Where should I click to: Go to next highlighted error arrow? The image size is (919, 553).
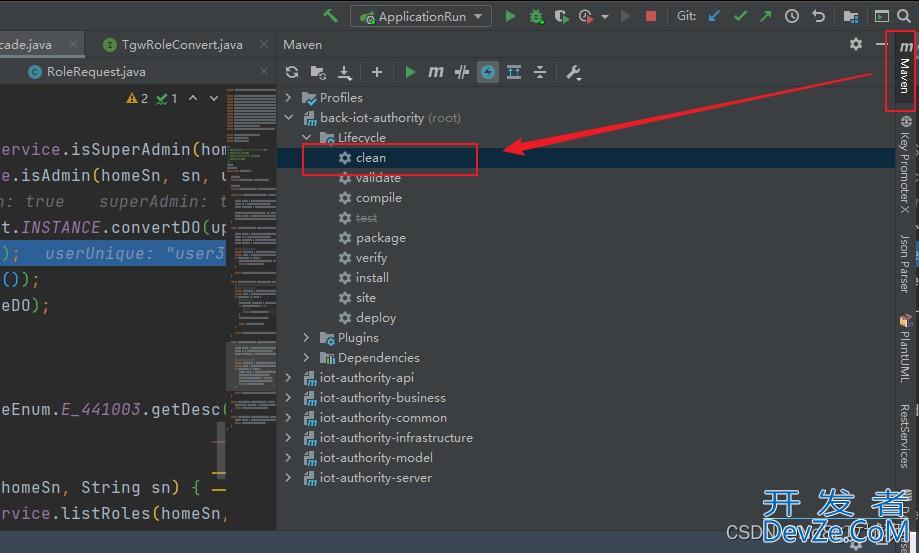[214, 98]
